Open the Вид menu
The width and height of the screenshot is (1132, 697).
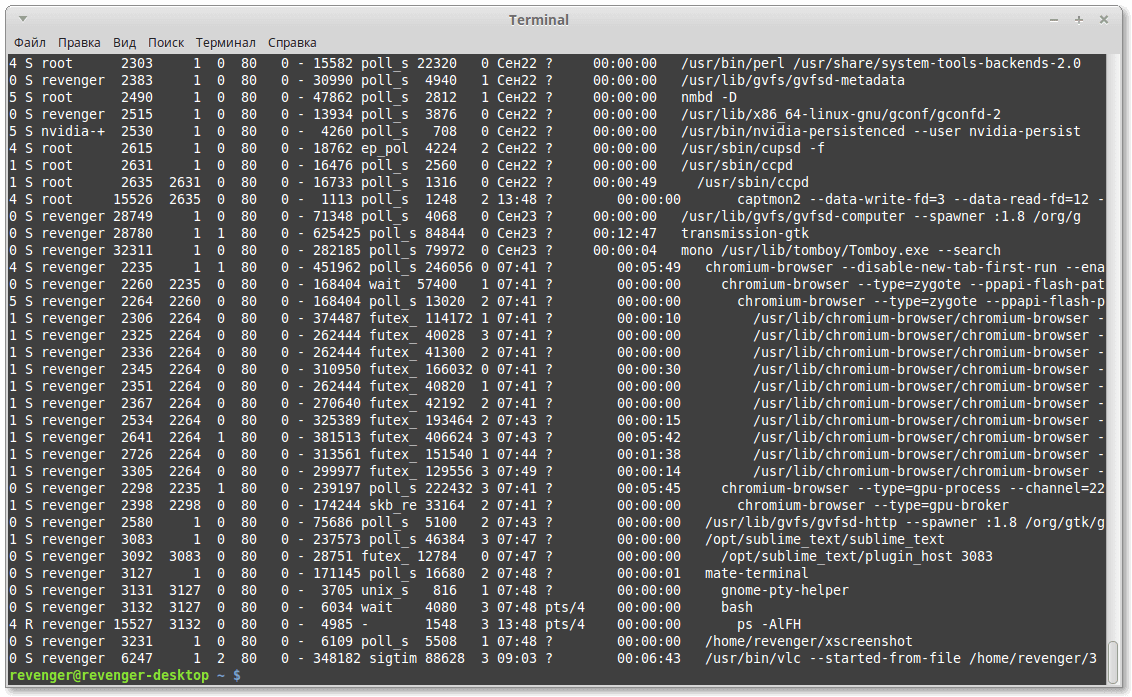(124, 43)
